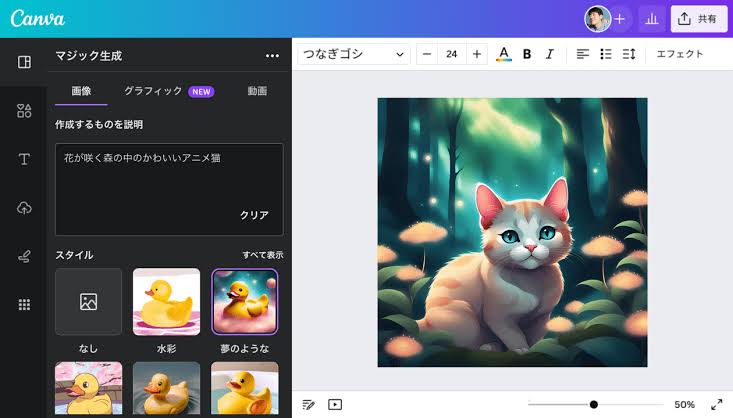Open the Apps grid icon

[x=24, y=305]
